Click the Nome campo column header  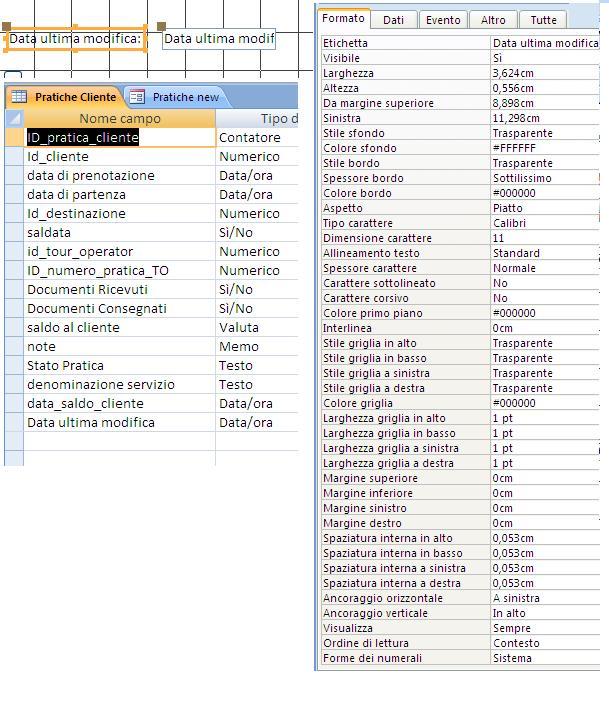(120, 119)
